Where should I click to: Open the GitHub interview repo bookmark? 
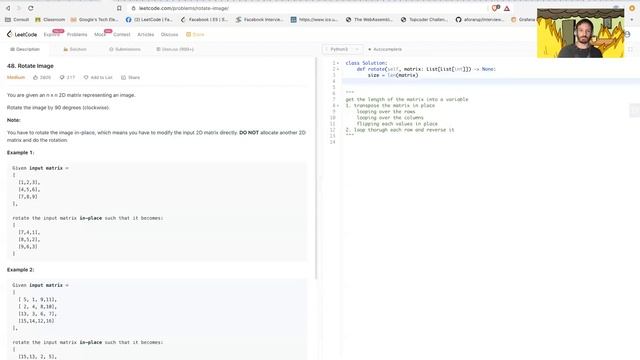click(480, 20)
